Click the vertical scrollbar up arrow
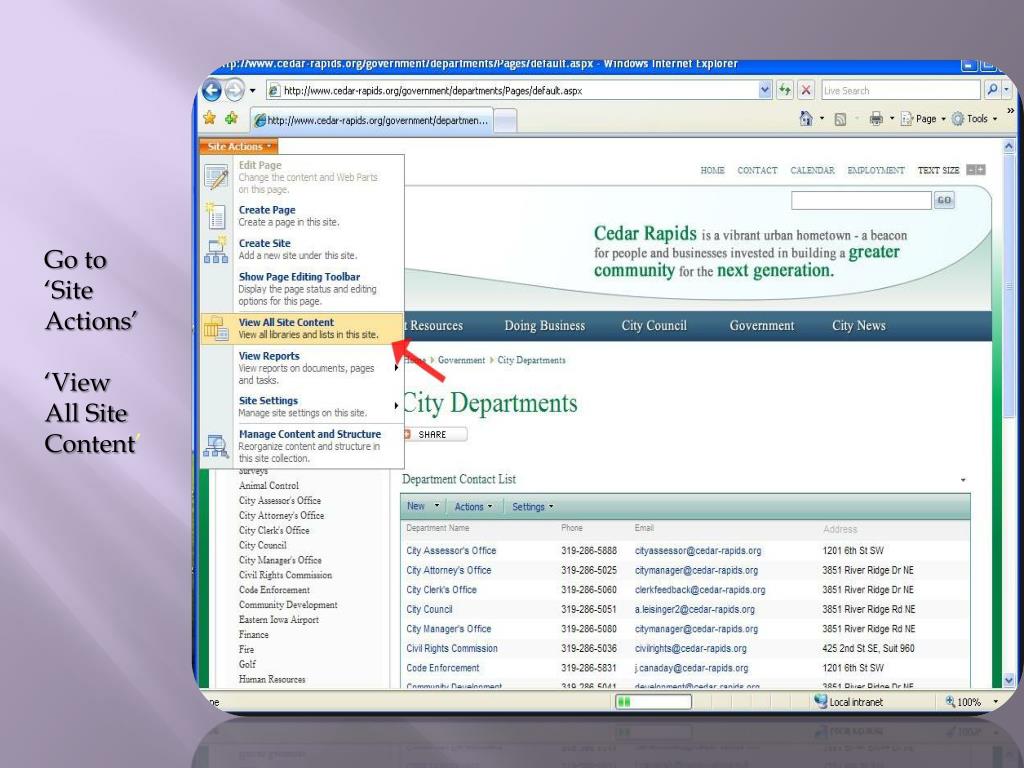The image size is (1024, 768). [1009, 146]
